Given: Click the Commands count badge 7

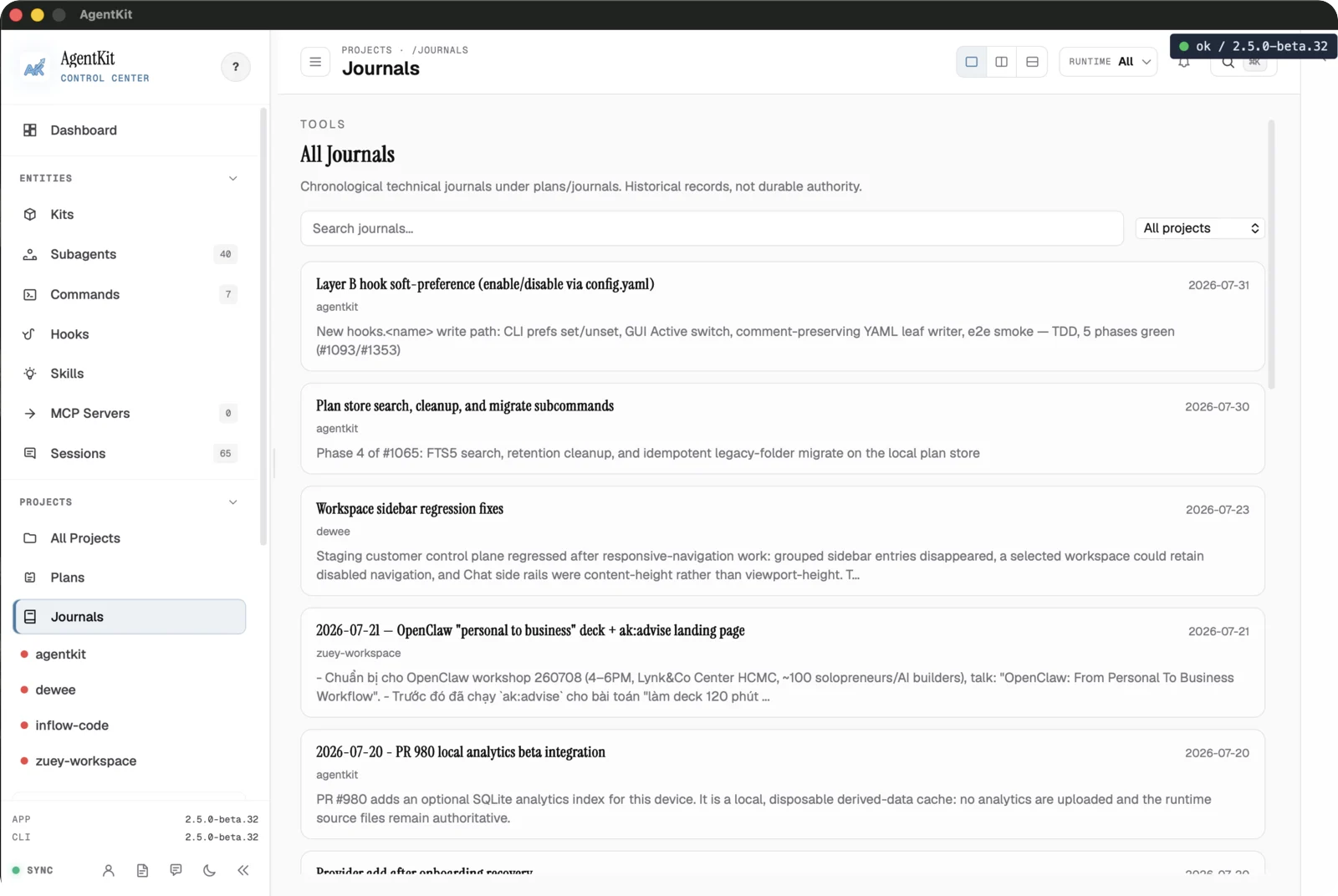Looking at the screenshot, I should (x=228, y=294).
